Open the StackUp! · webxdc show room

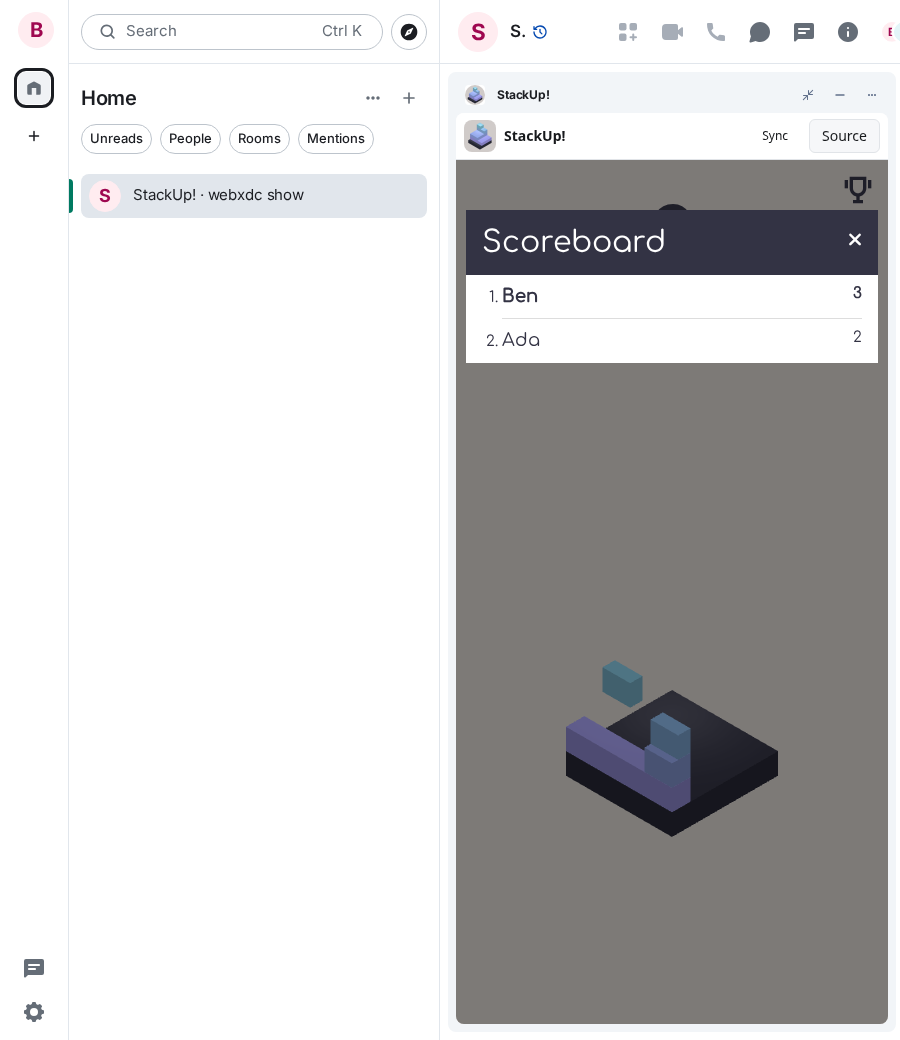254,196
